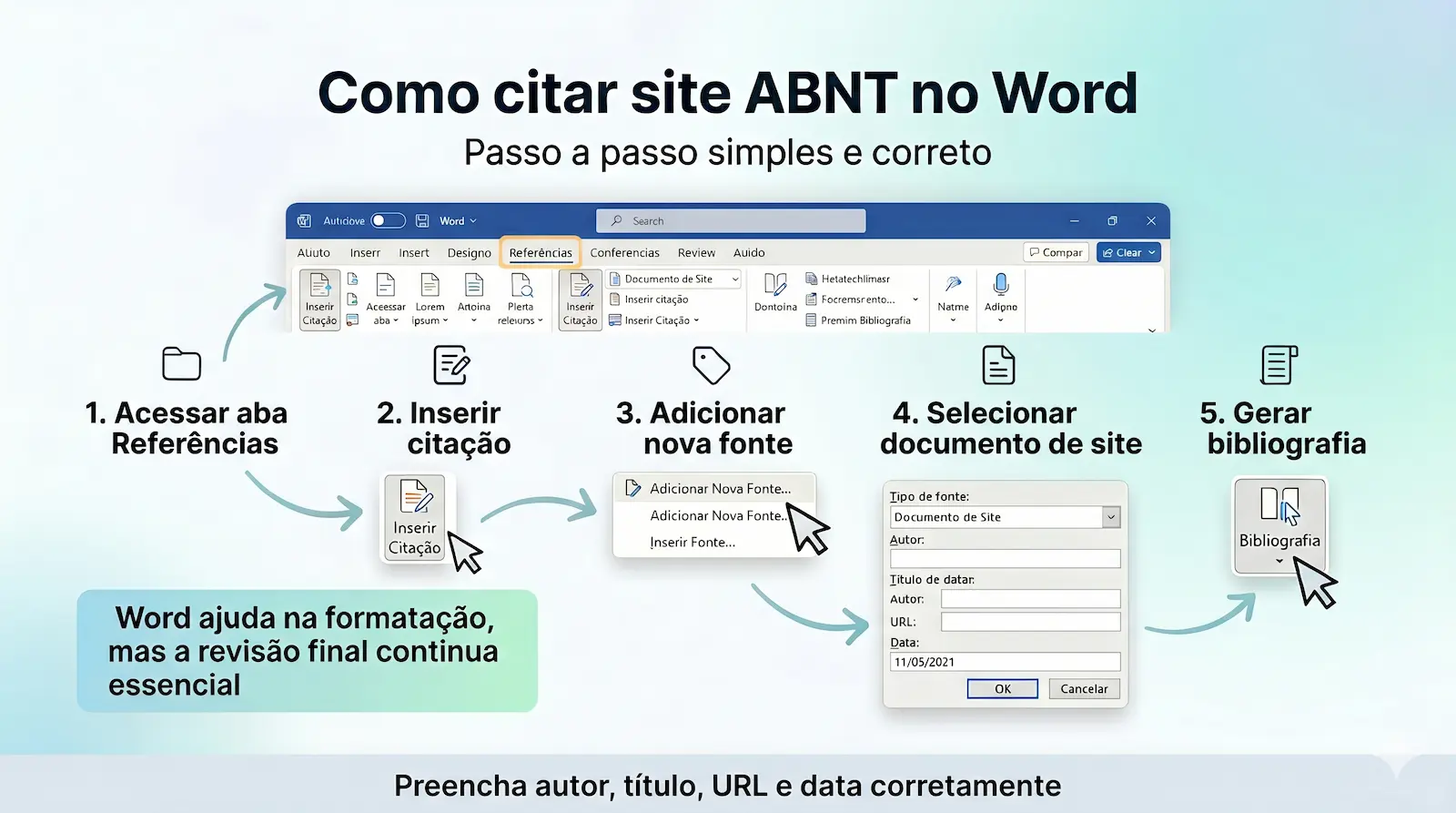1456x813 pixels.
Task: Click the Dontoina ribbon icon
Action: [775, 285]
